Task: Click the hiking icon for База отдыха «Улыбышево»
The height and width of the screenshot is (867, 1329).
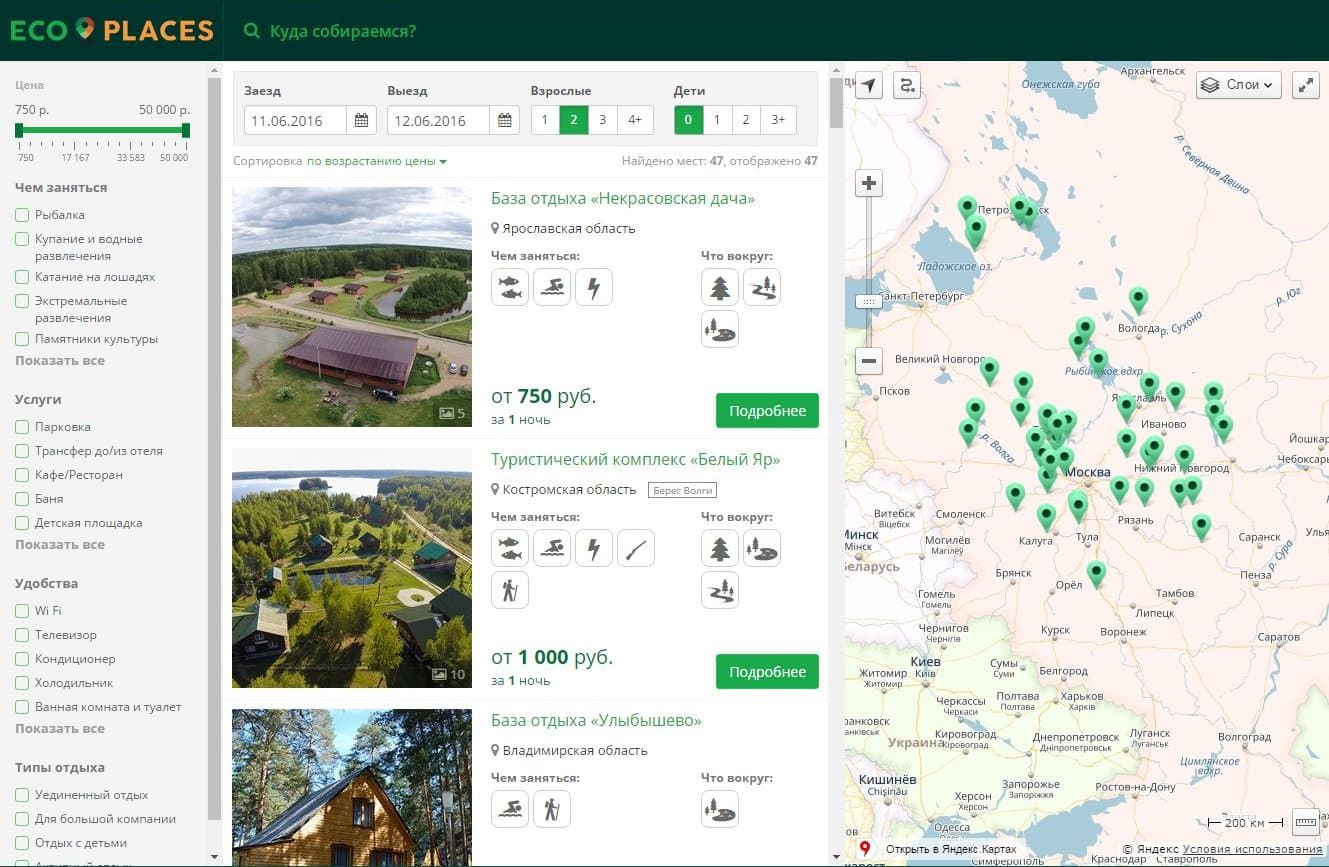Action: (552, 809)
